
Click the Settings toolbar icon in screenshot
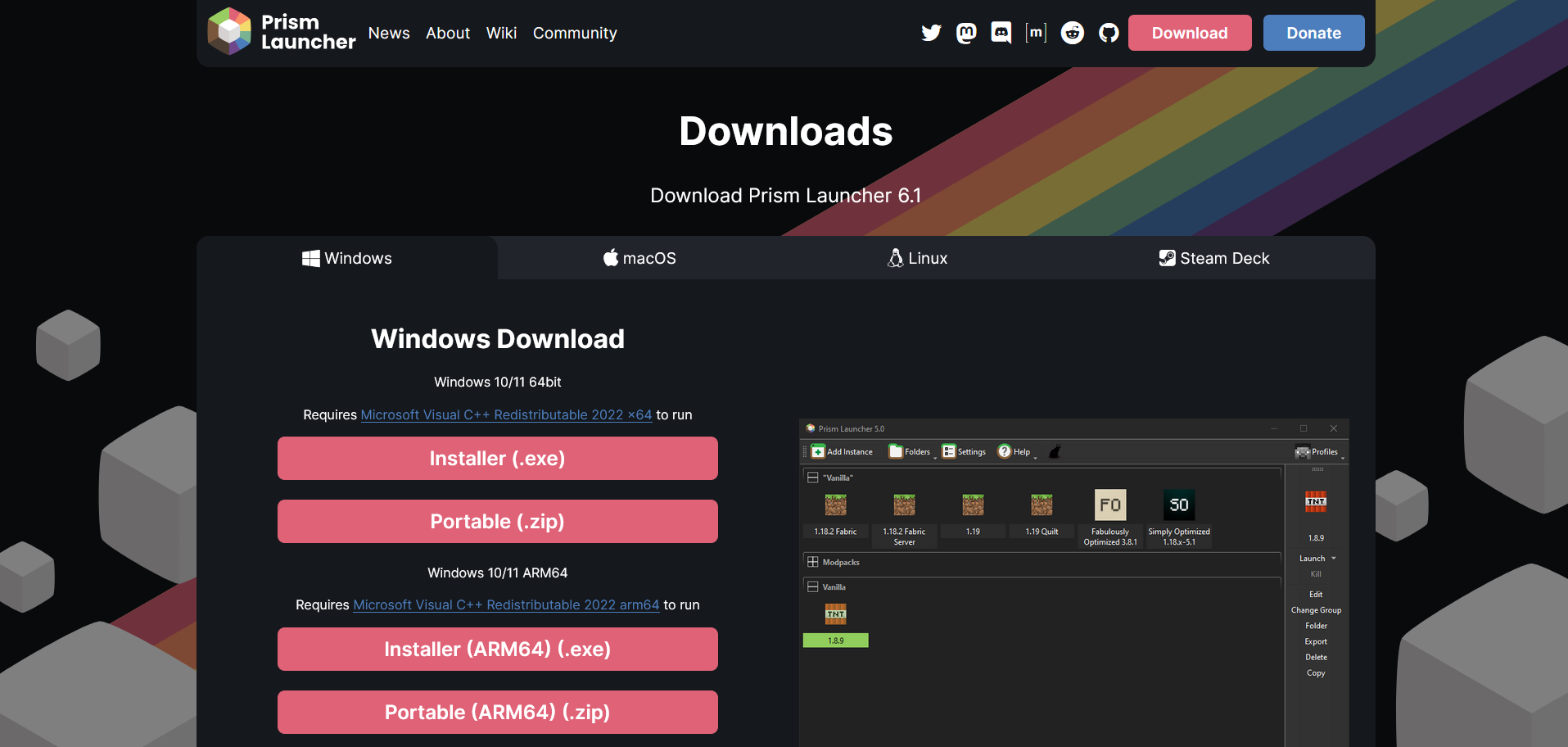point(948,452)
